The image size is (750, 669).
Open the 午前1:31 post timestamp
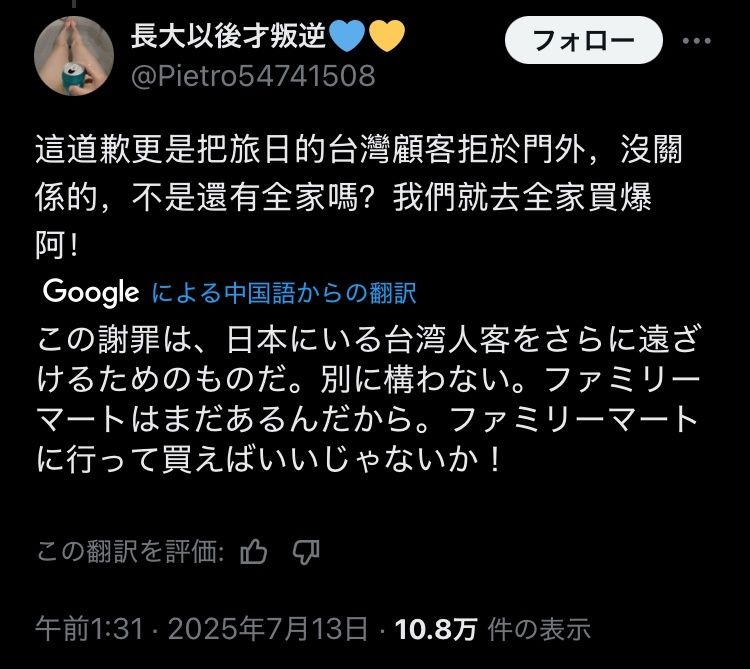click(x=89, y=628)
